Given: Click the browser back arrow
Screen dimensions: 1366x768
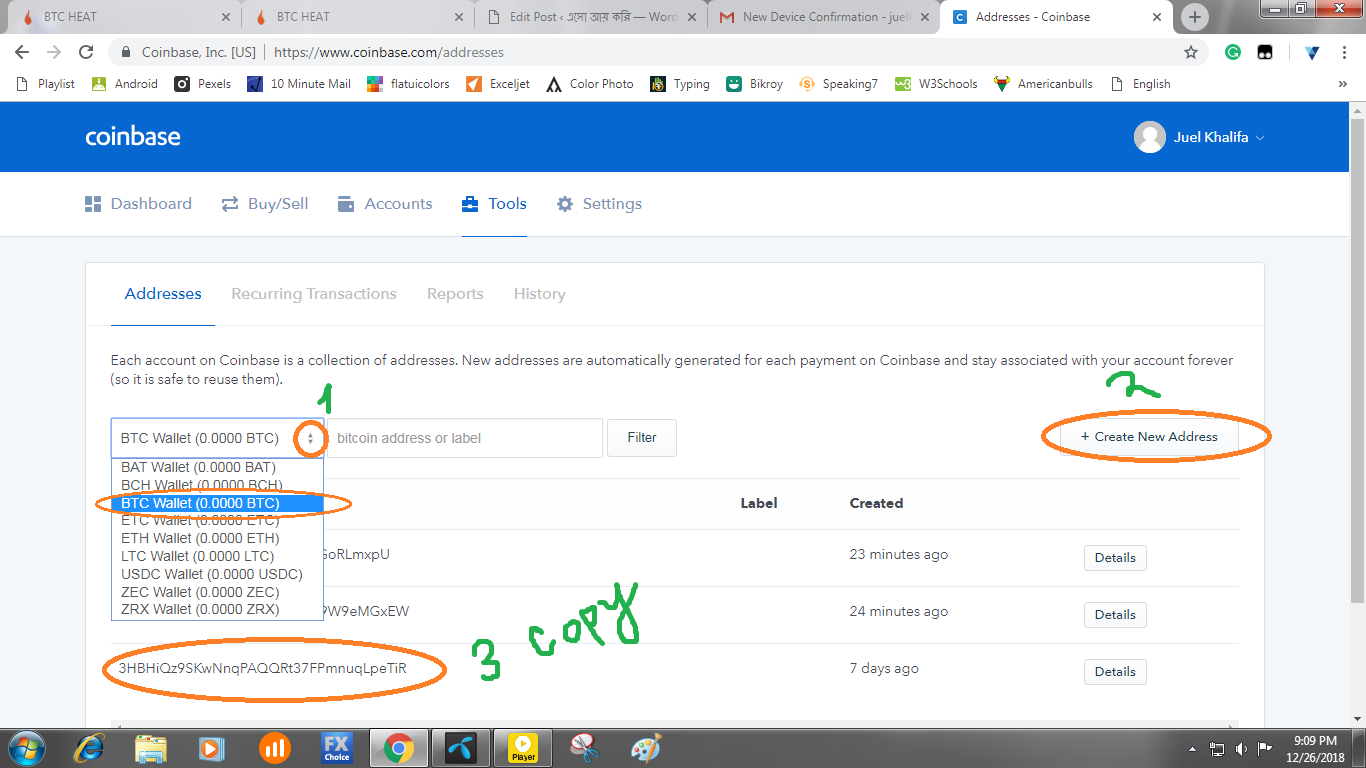Looking at the screenshot, I should pyautogui.click(x=22, y=52).
